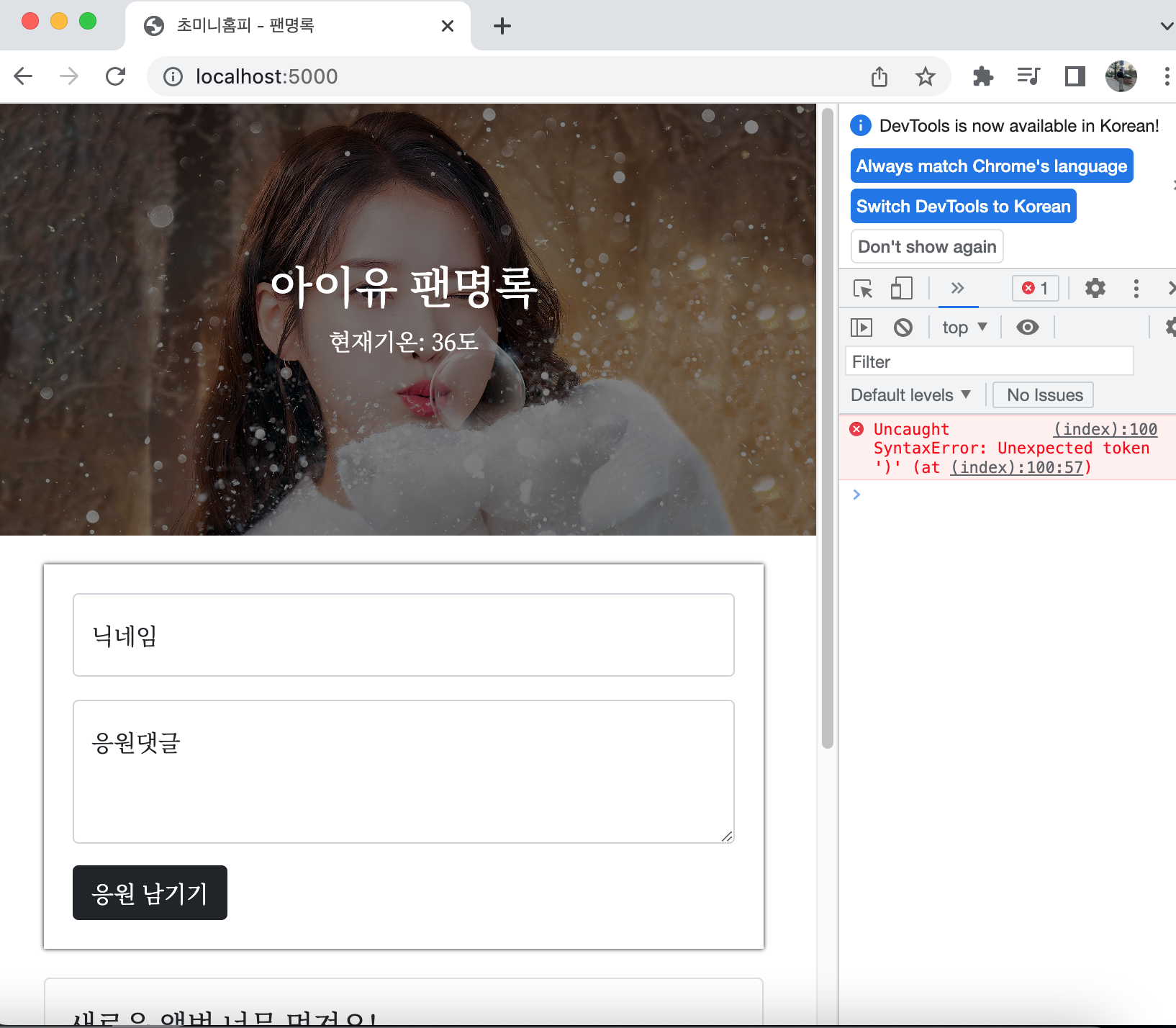The width and height of the screenshot is (1176, 1028).
Task: Show the console sidebar
Action: click(x=861, y=328)
